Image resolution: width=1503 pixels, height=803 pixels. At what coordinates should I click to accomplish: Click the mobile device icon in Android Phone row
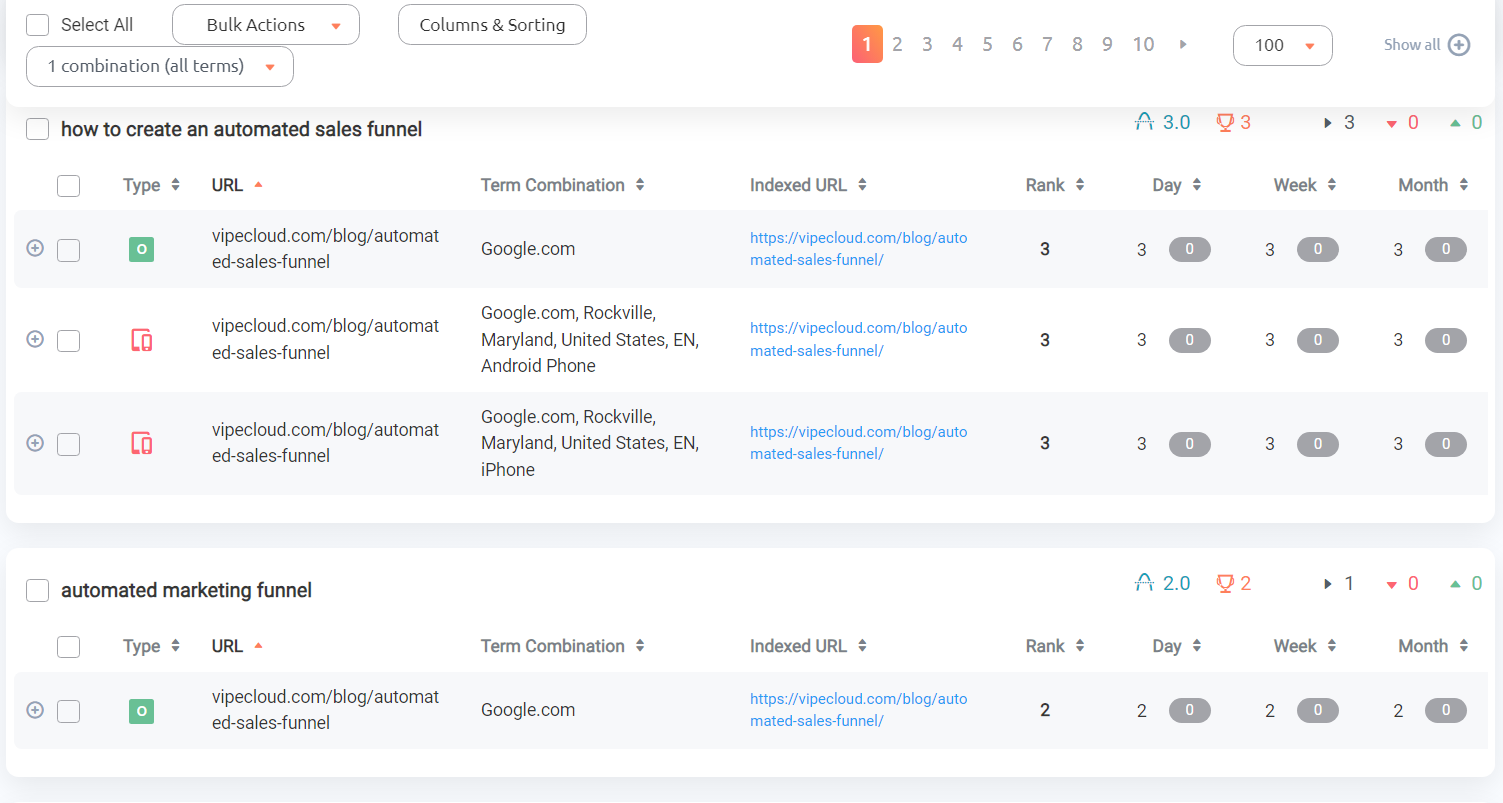pos(142,341)
